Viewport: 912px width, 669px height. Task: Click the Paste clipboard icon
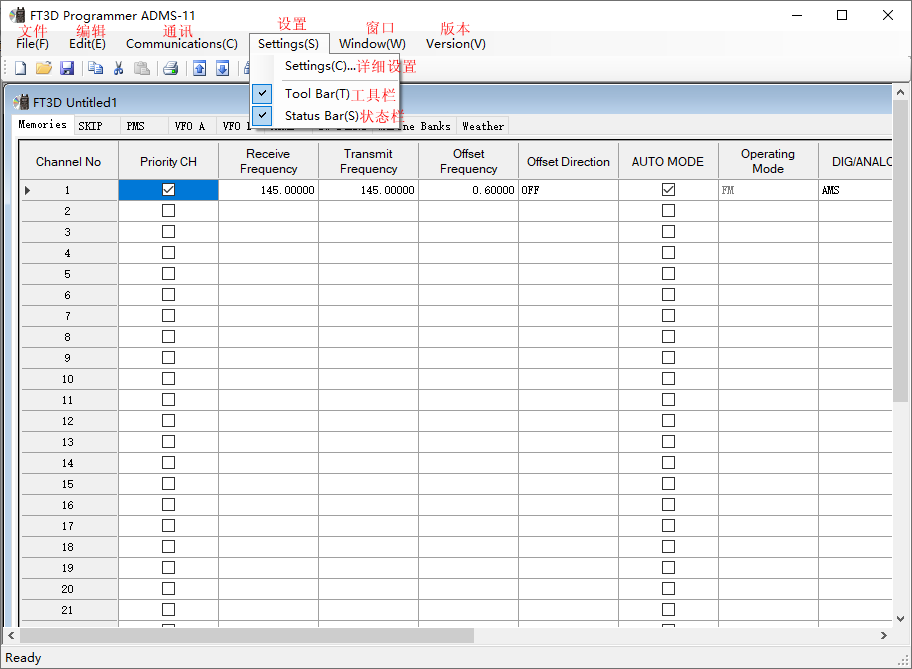point(142,68)
